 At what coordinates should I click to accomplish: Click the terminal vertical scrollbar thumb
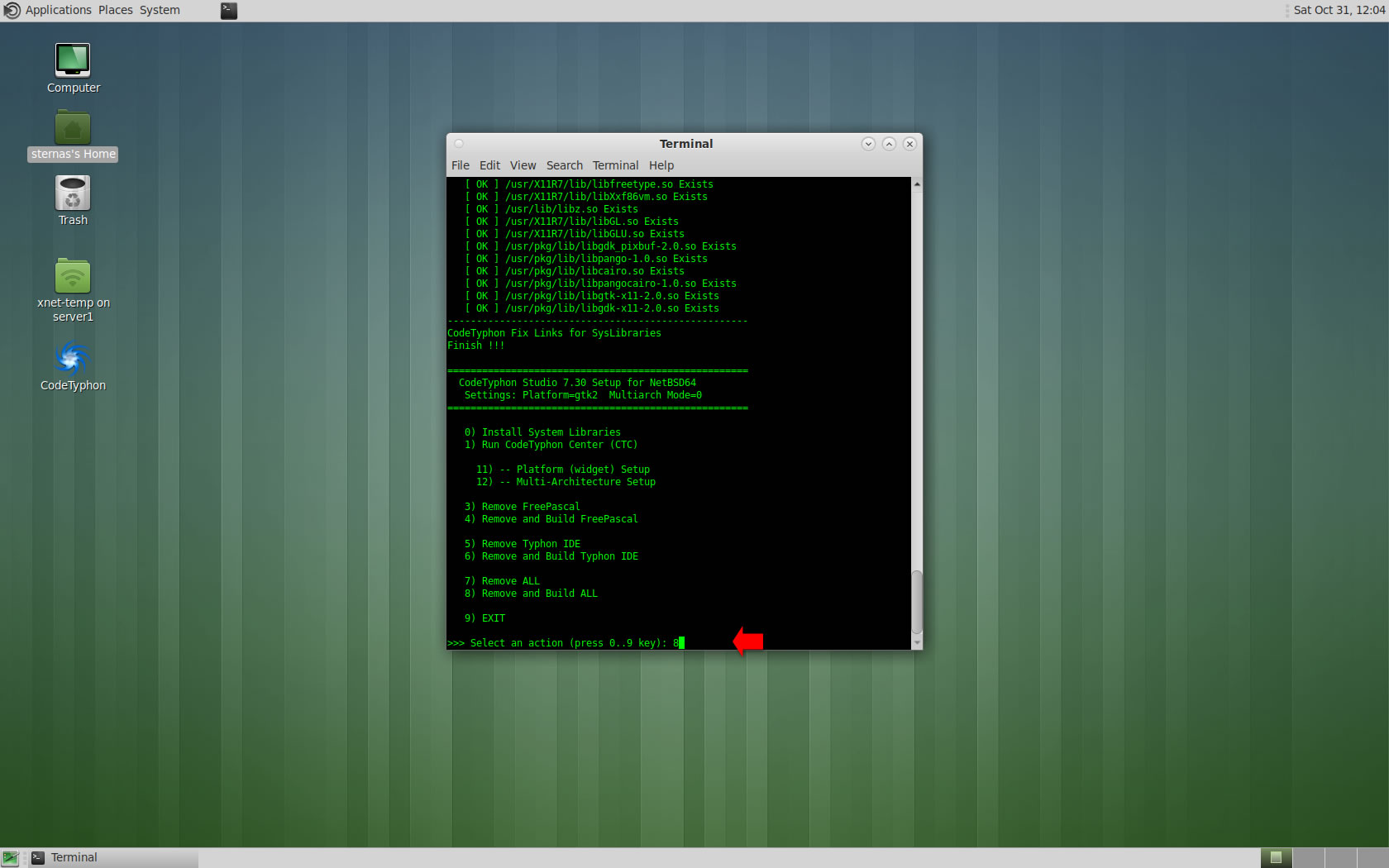[917, 602]
